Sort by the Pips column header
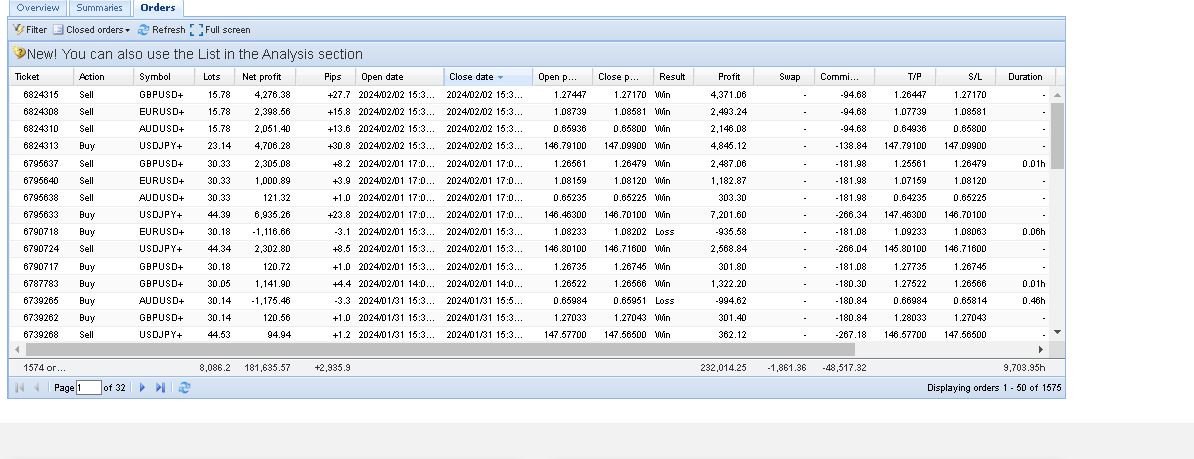1194x459 pixels. tap(332, 77)
